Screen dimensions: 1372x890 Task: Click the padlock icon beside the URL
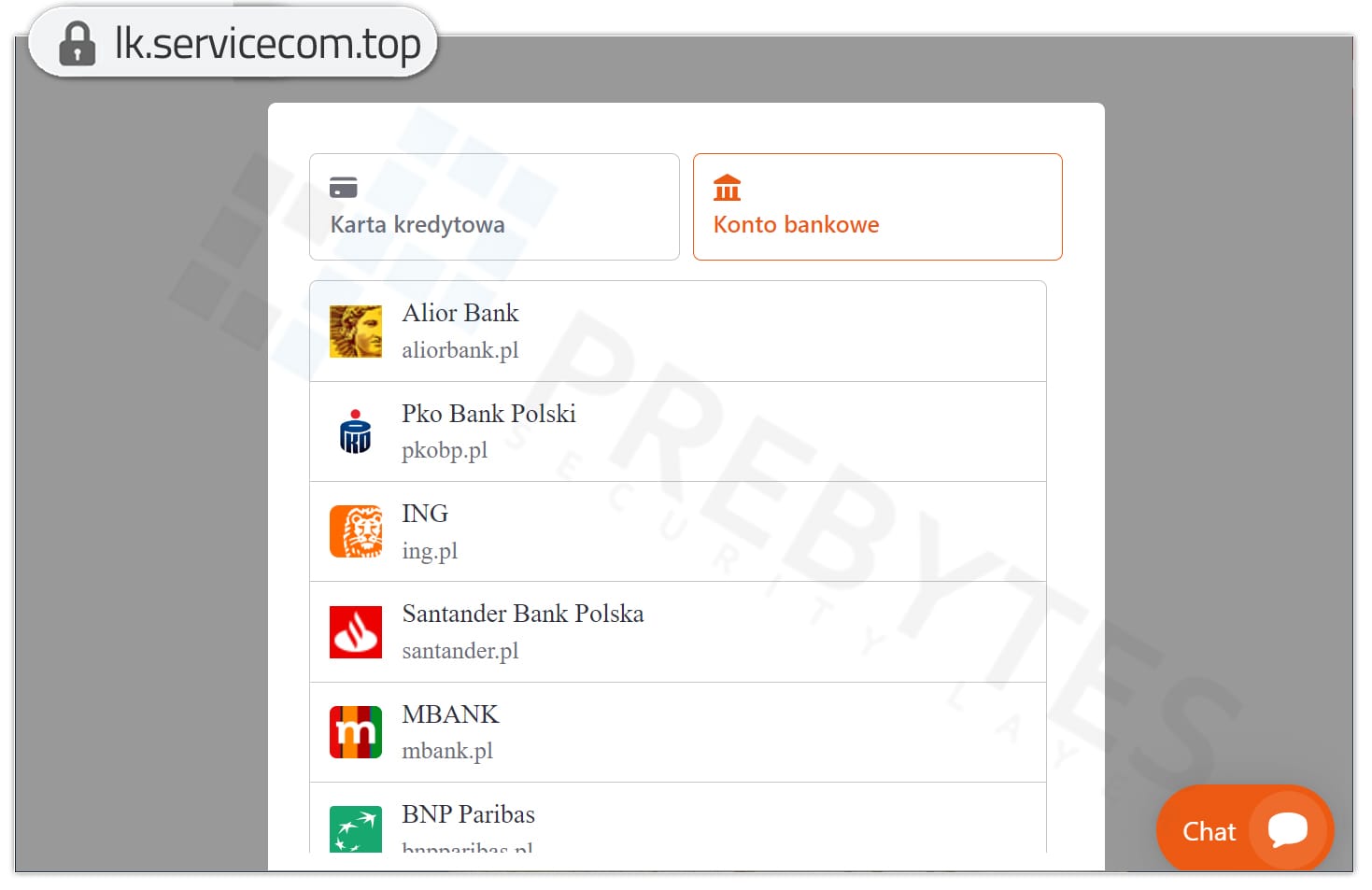77,44
